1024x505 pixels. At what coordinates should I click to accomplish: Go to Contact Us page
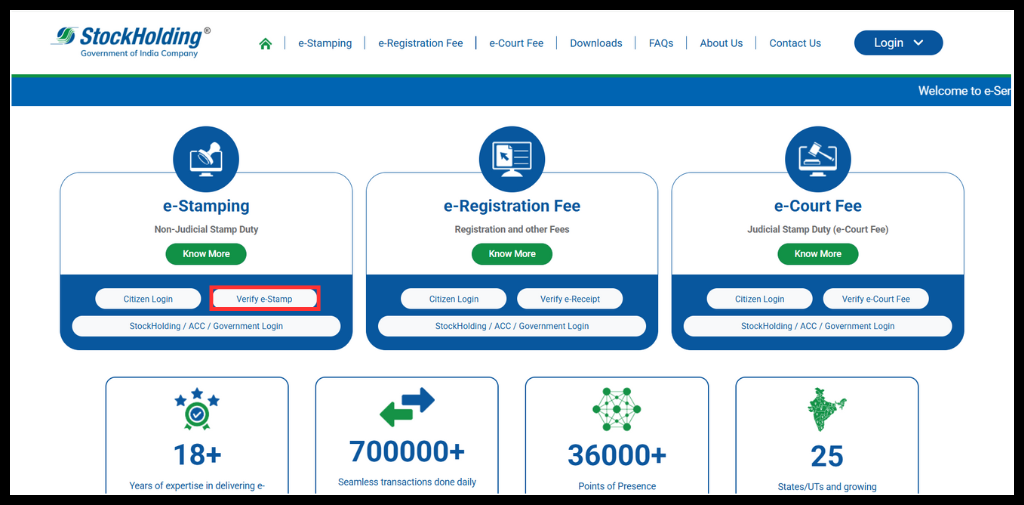point(795,43)
